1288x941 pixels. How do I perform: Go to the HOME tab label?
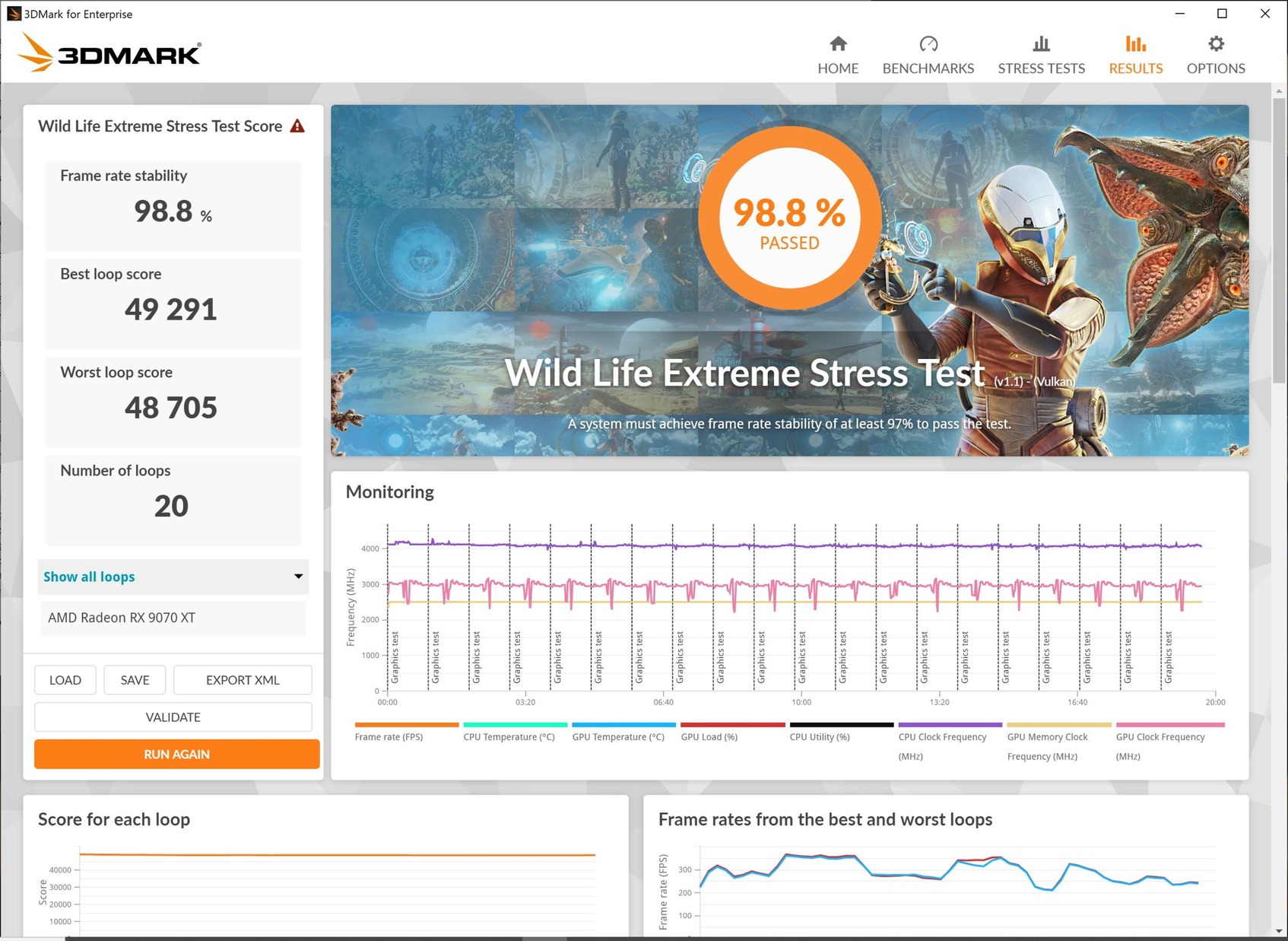838,68
